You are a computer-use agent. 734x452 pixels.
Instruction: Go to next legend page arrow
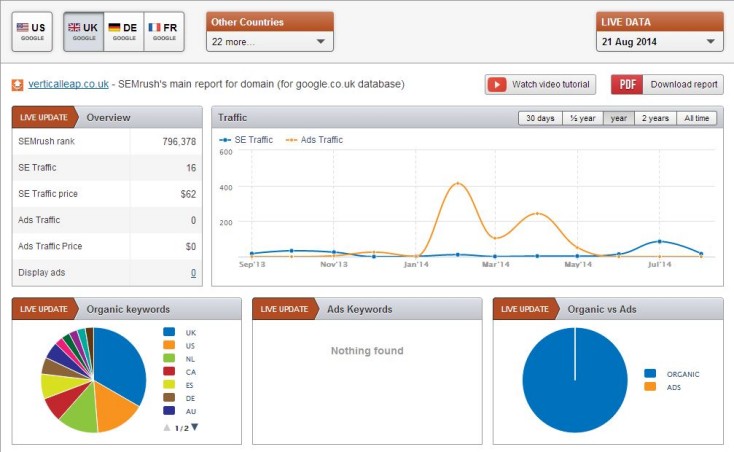(x=195, y=427)
